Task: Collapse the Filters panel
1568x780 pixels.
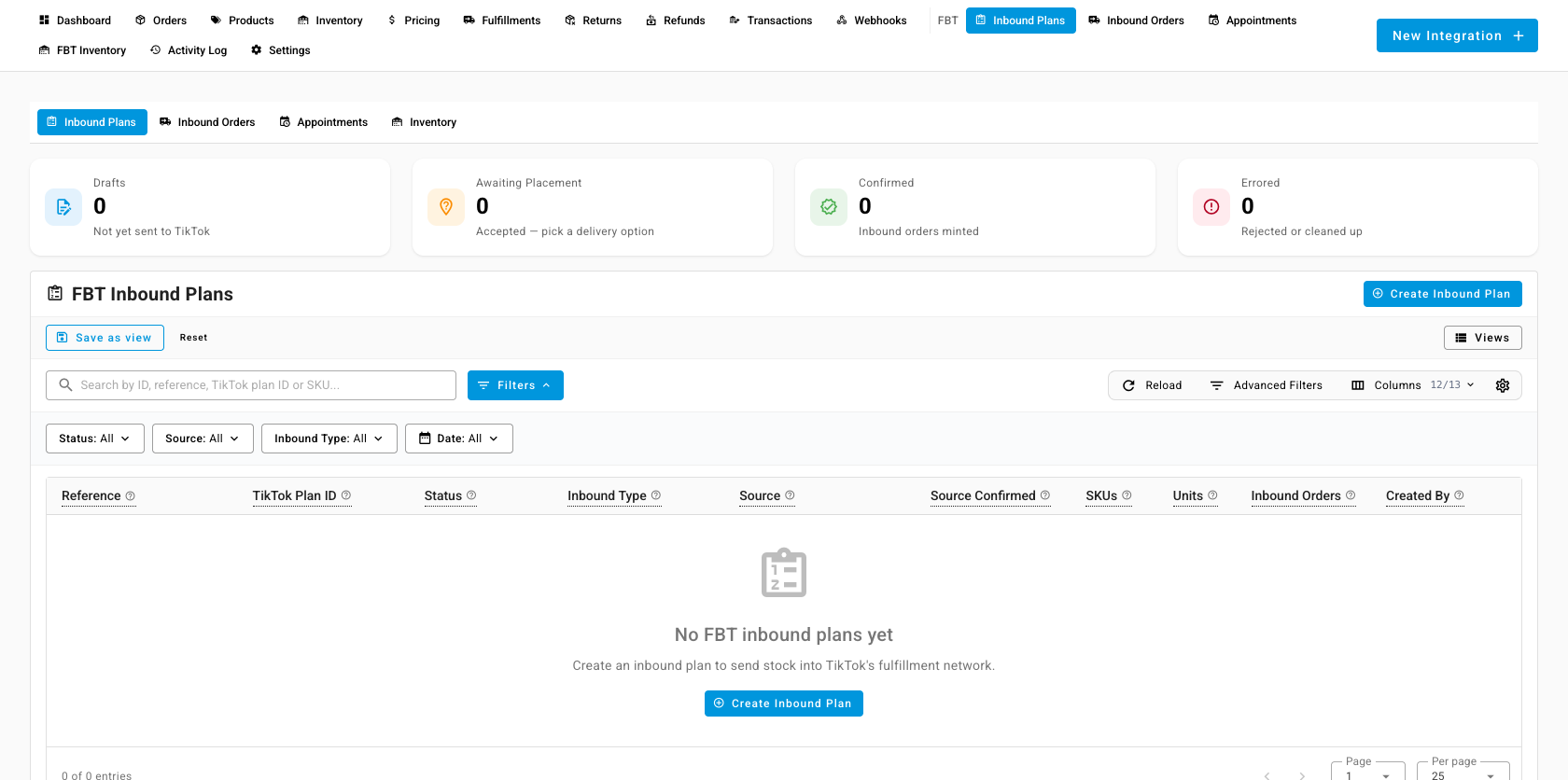Action: click(515, 385)
